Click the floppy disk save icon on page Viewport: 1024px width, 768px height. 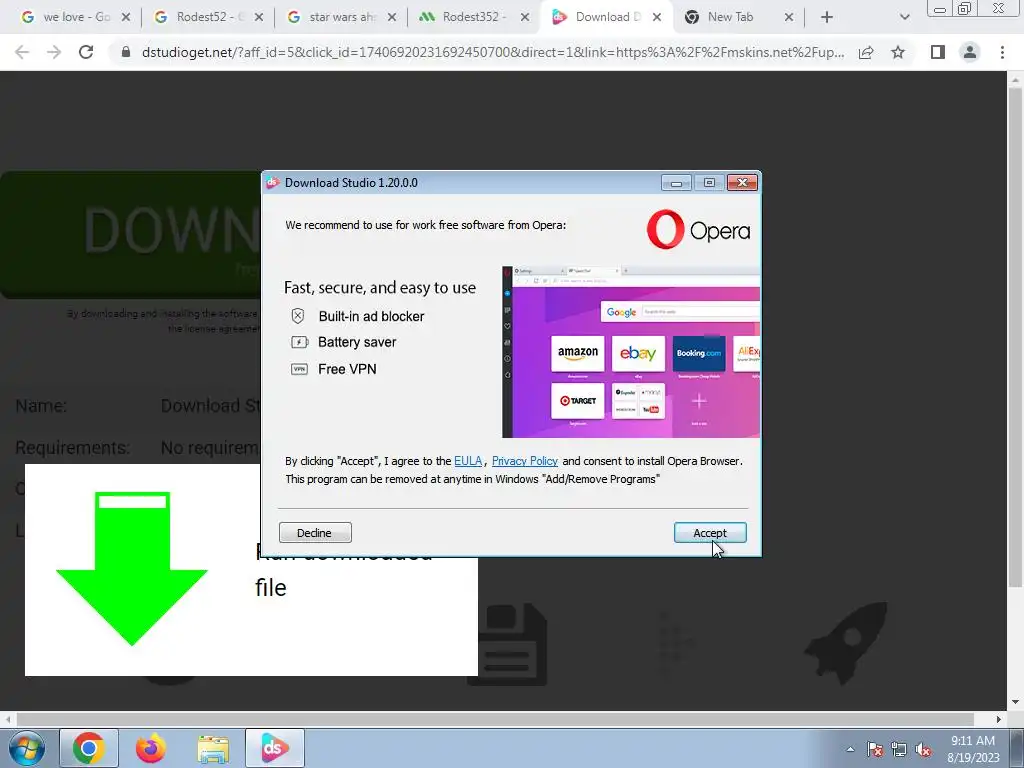[x=507, y=645]
